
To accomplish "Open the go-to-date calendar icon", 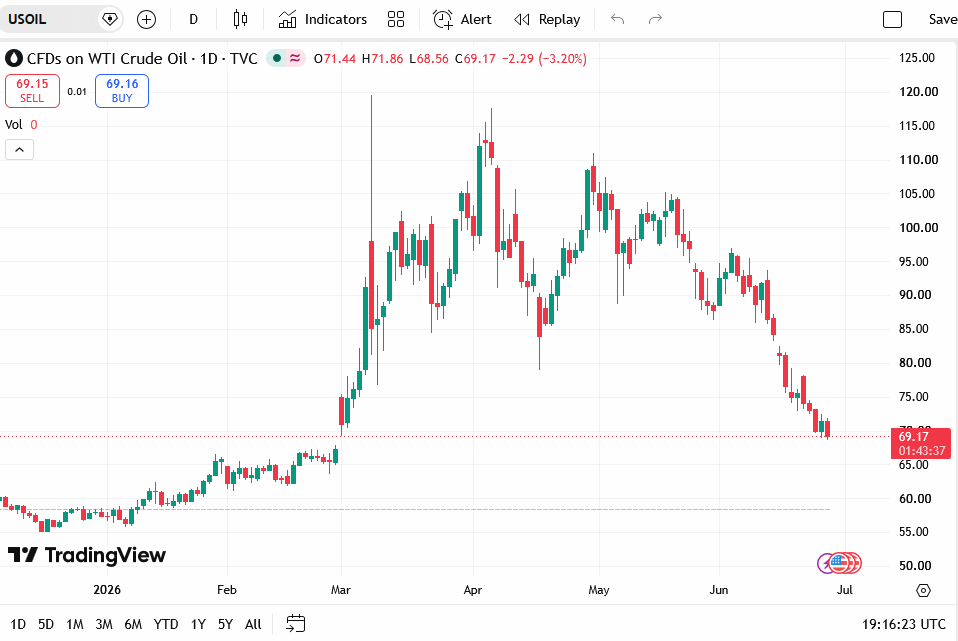I will coord(296,624).
